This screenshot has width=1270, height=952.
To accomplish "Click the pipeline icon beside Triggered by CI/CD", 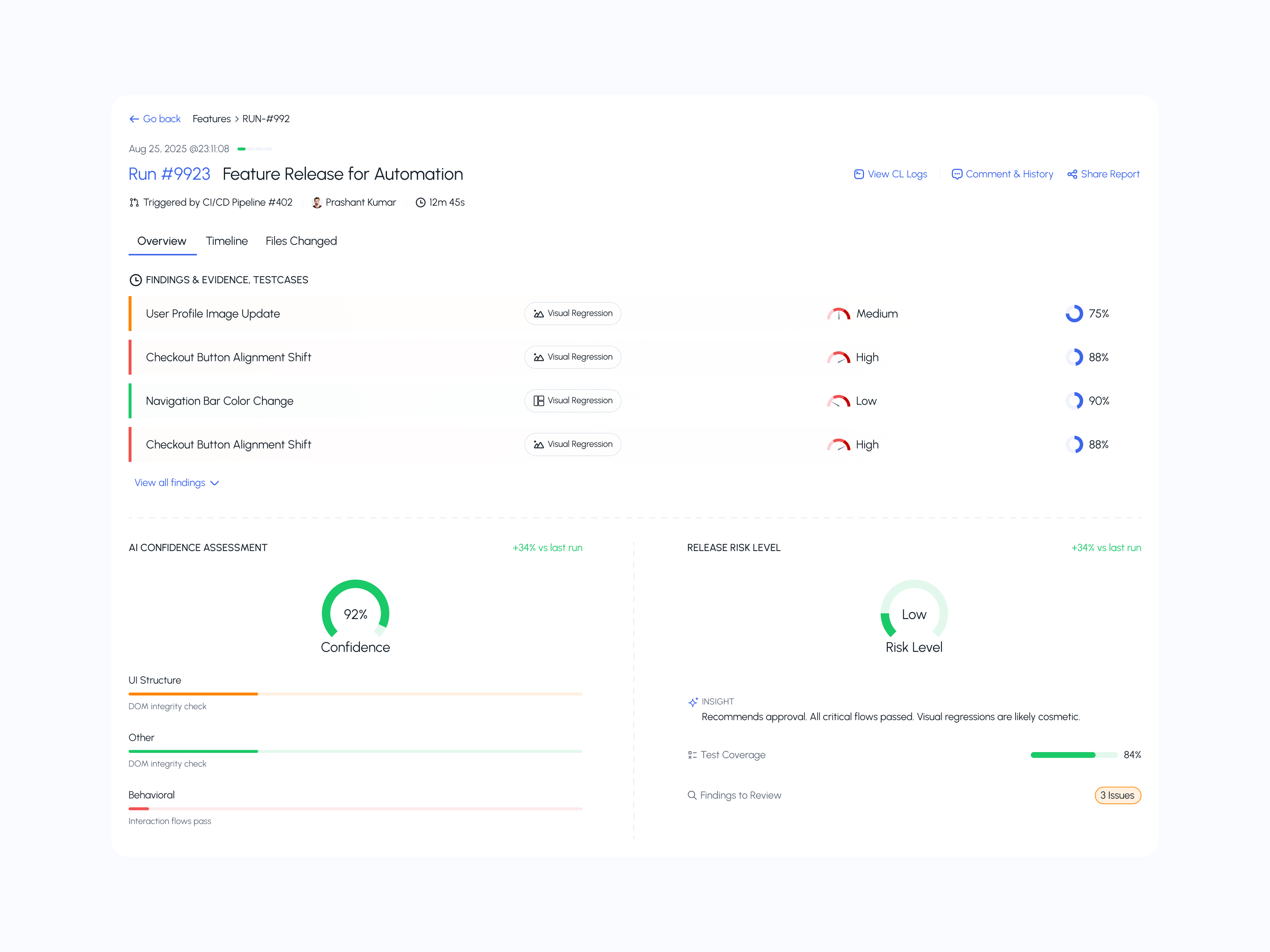I will 134,203.
